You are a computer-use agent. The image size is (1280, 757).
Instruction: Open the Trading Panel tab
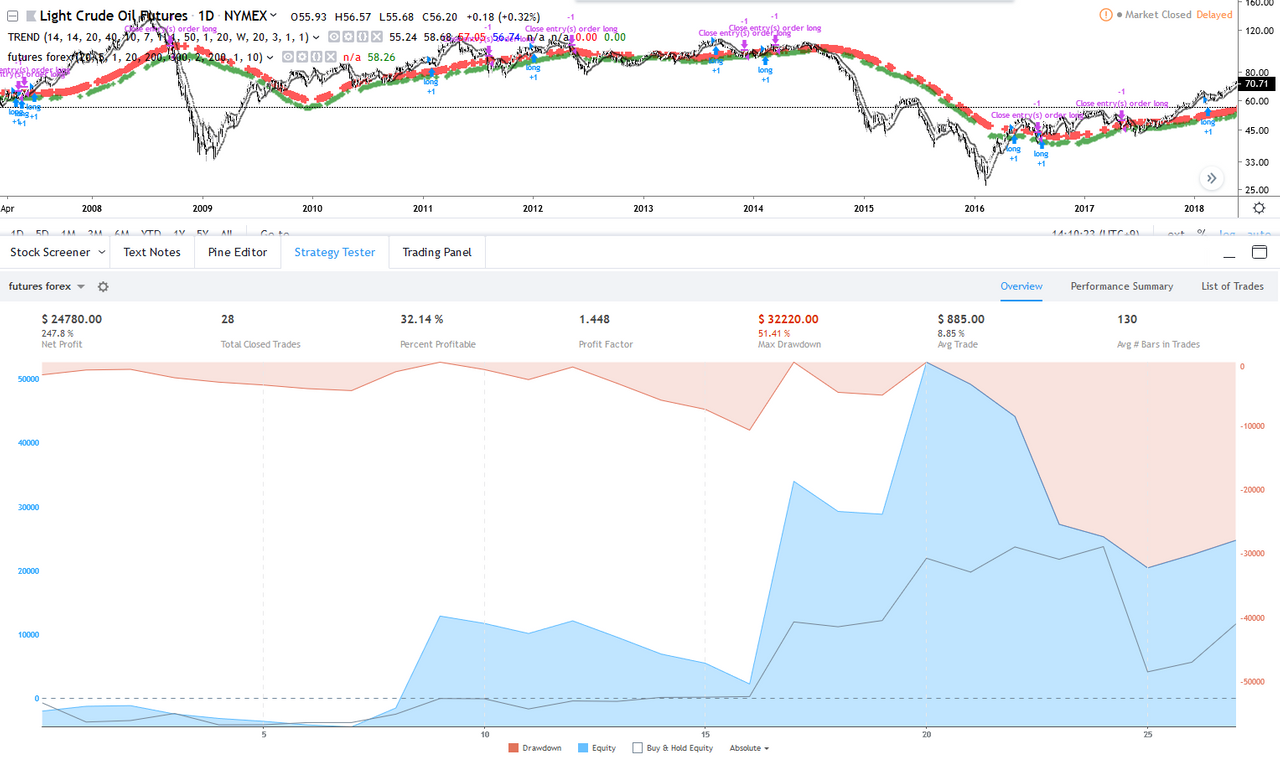click(x=436, y=252)
